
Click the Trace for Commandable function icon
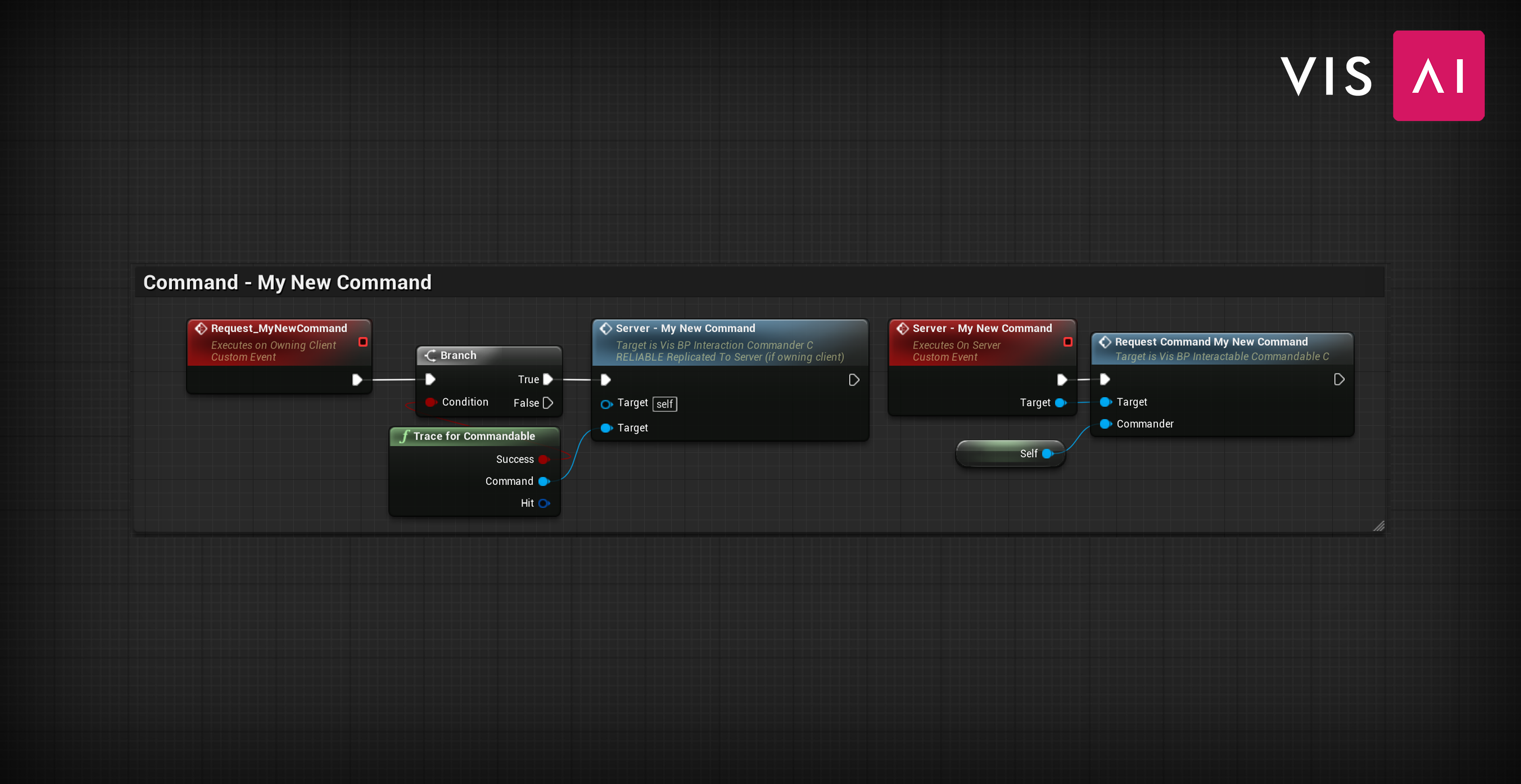coord(401,435)
